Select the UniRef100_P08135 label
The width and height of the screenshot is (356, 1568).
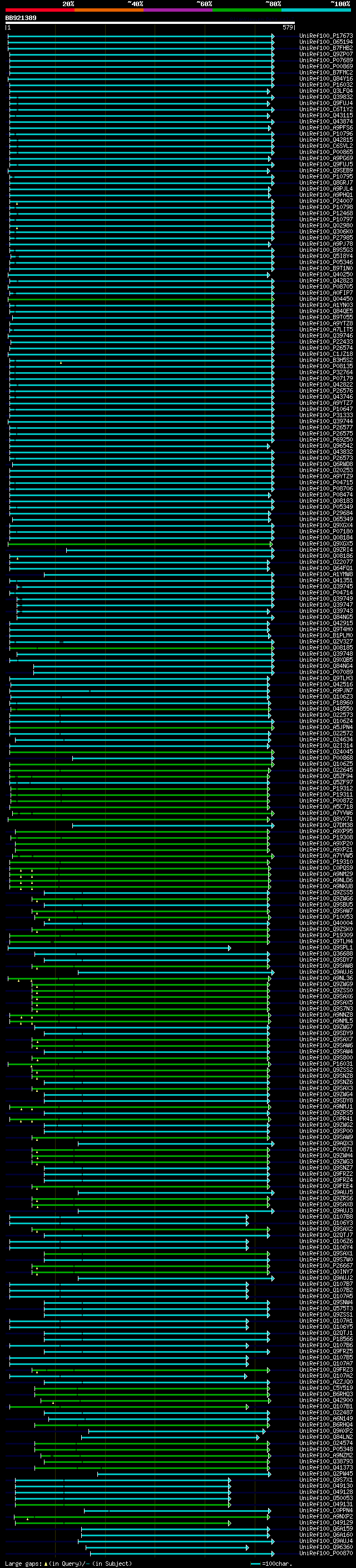tap(326, 367)
